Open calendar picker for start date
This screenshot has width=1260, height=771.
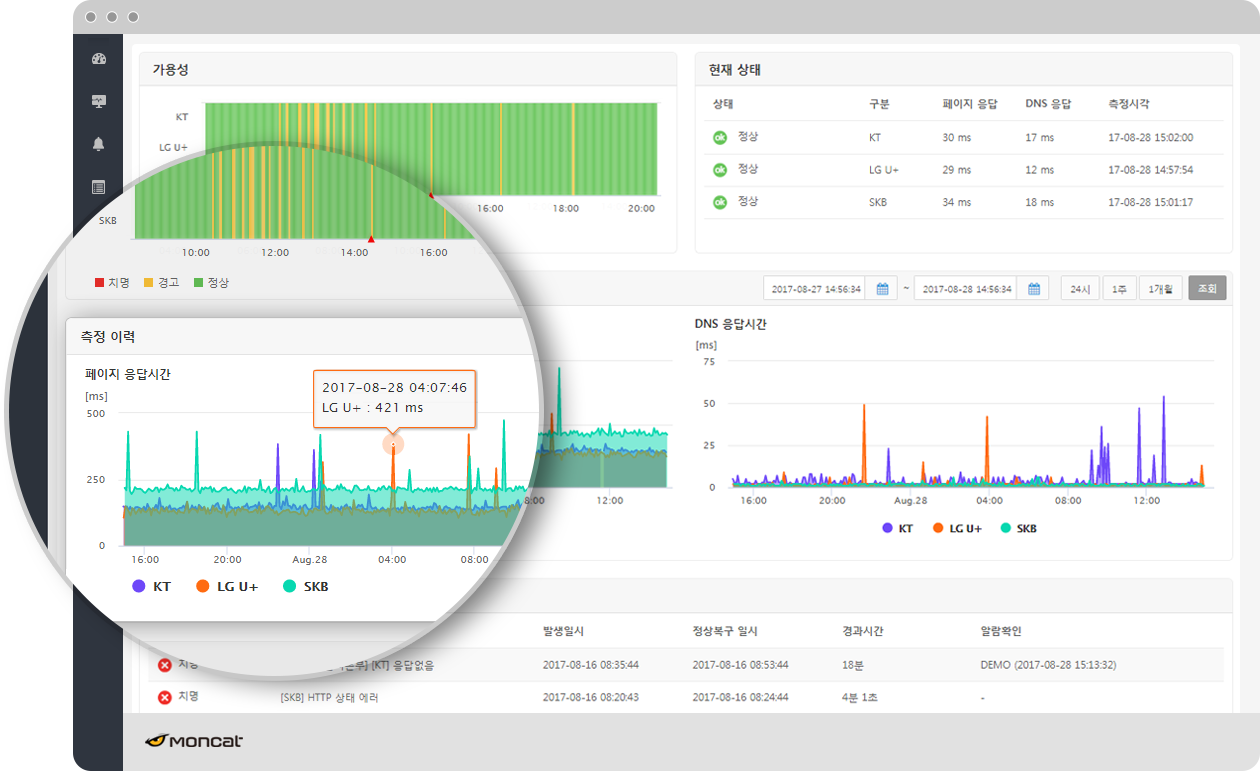click(x=882, y=289)
